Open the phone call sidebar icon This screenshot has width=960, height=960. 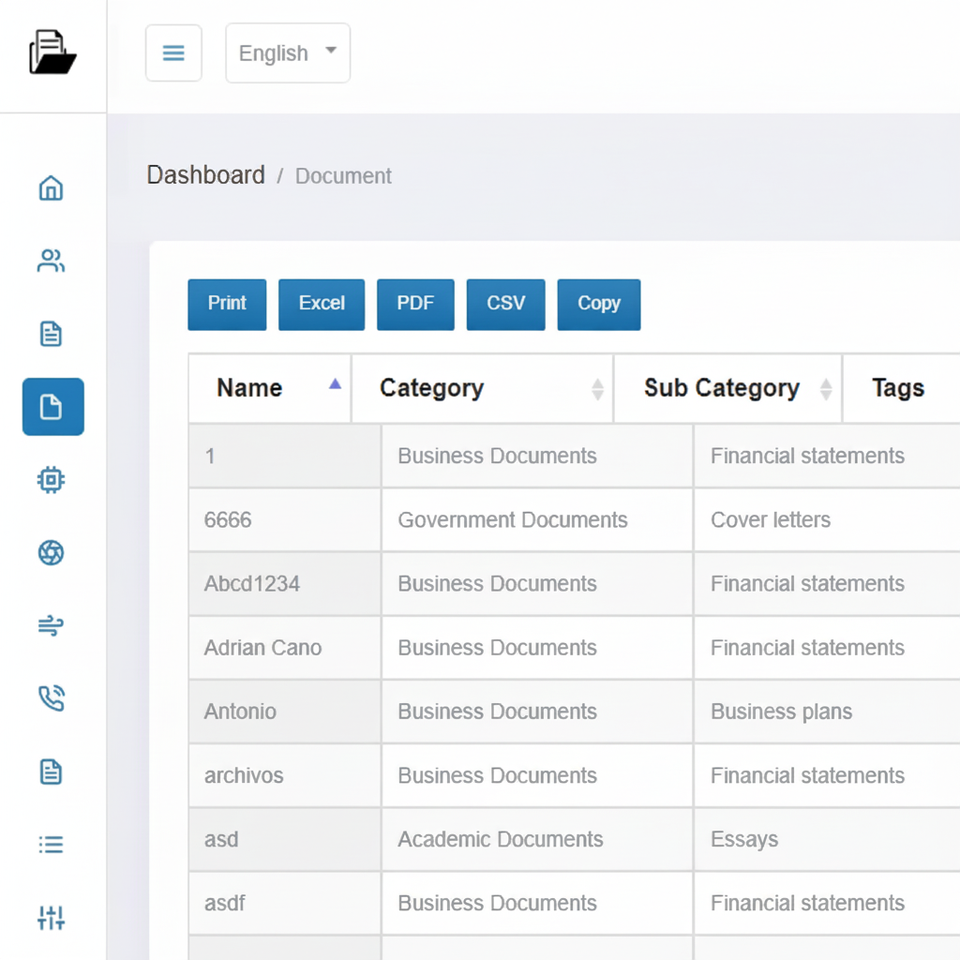point(51,699)
